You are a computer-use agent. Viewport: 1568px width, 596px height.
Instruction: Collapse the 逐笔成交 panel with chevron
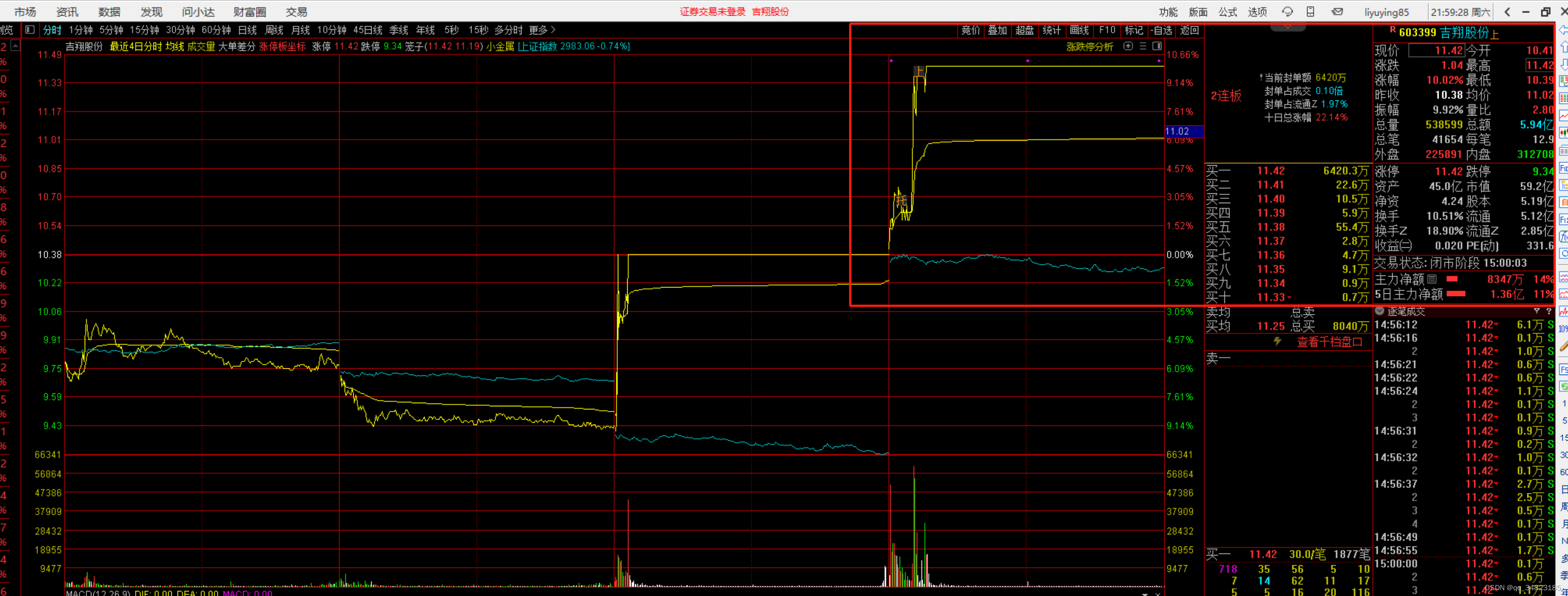(x=1380, y=311)
